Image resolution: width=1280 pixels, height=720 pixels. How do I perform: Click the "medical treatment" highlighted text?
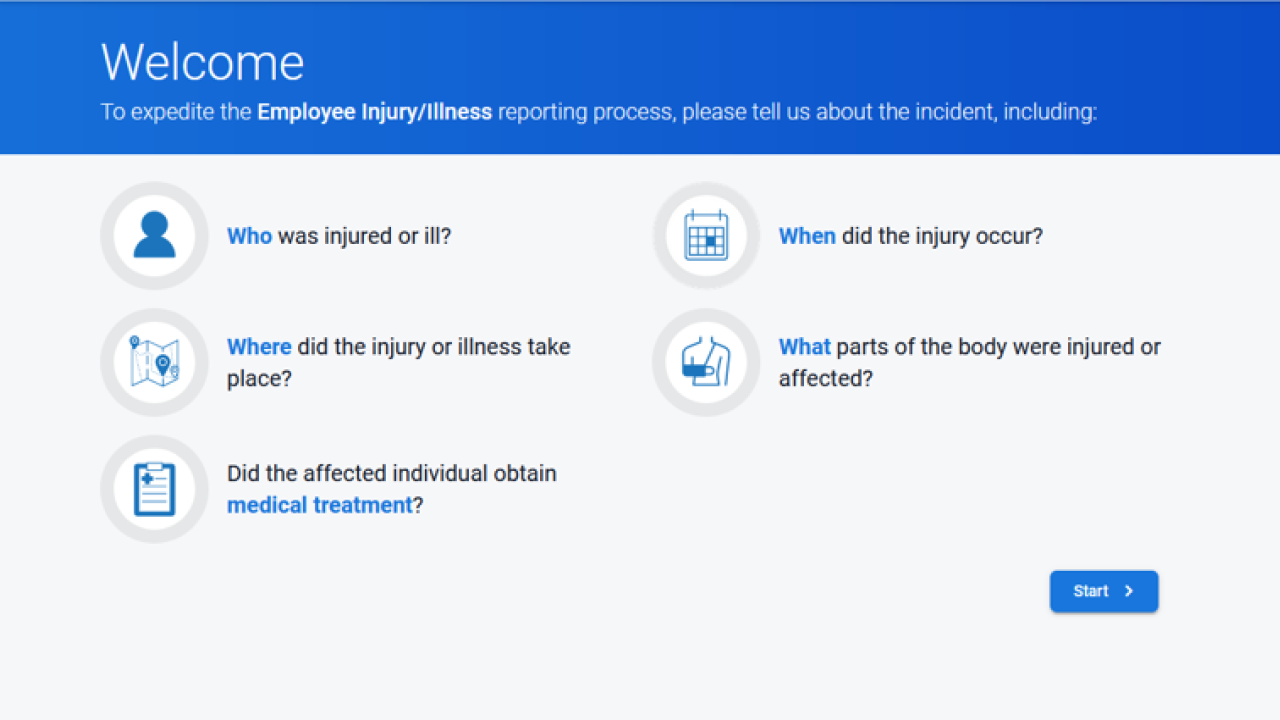319,505
